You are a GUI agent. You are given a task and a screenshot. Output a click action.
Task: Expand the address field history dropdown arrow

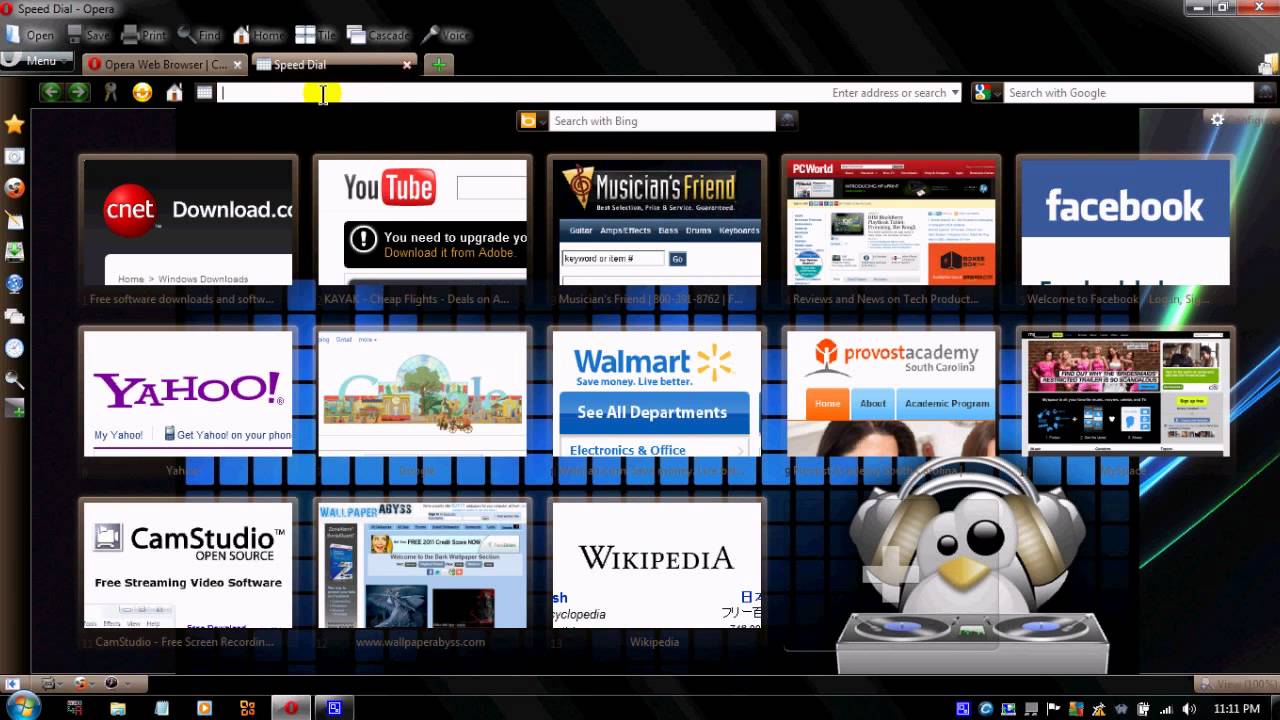pyautogui.click(x=955, y=93)
